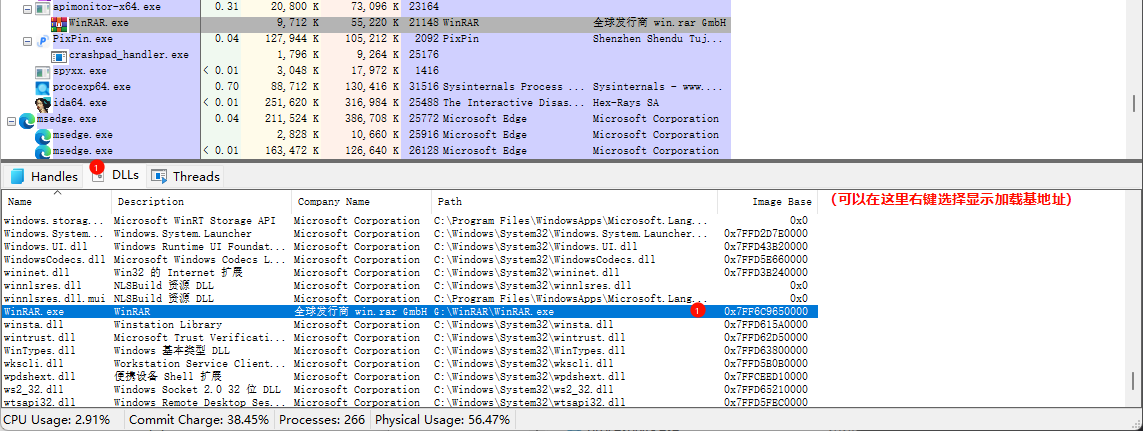Sort DLL list by Image Base column

point(768,202)
